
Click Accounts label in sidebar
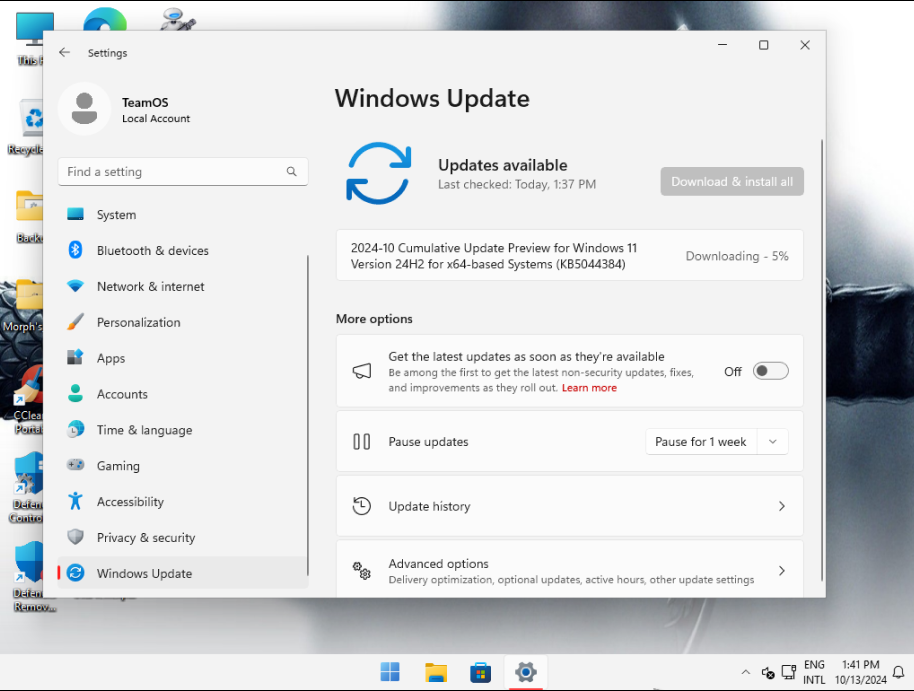pos(122,394)
